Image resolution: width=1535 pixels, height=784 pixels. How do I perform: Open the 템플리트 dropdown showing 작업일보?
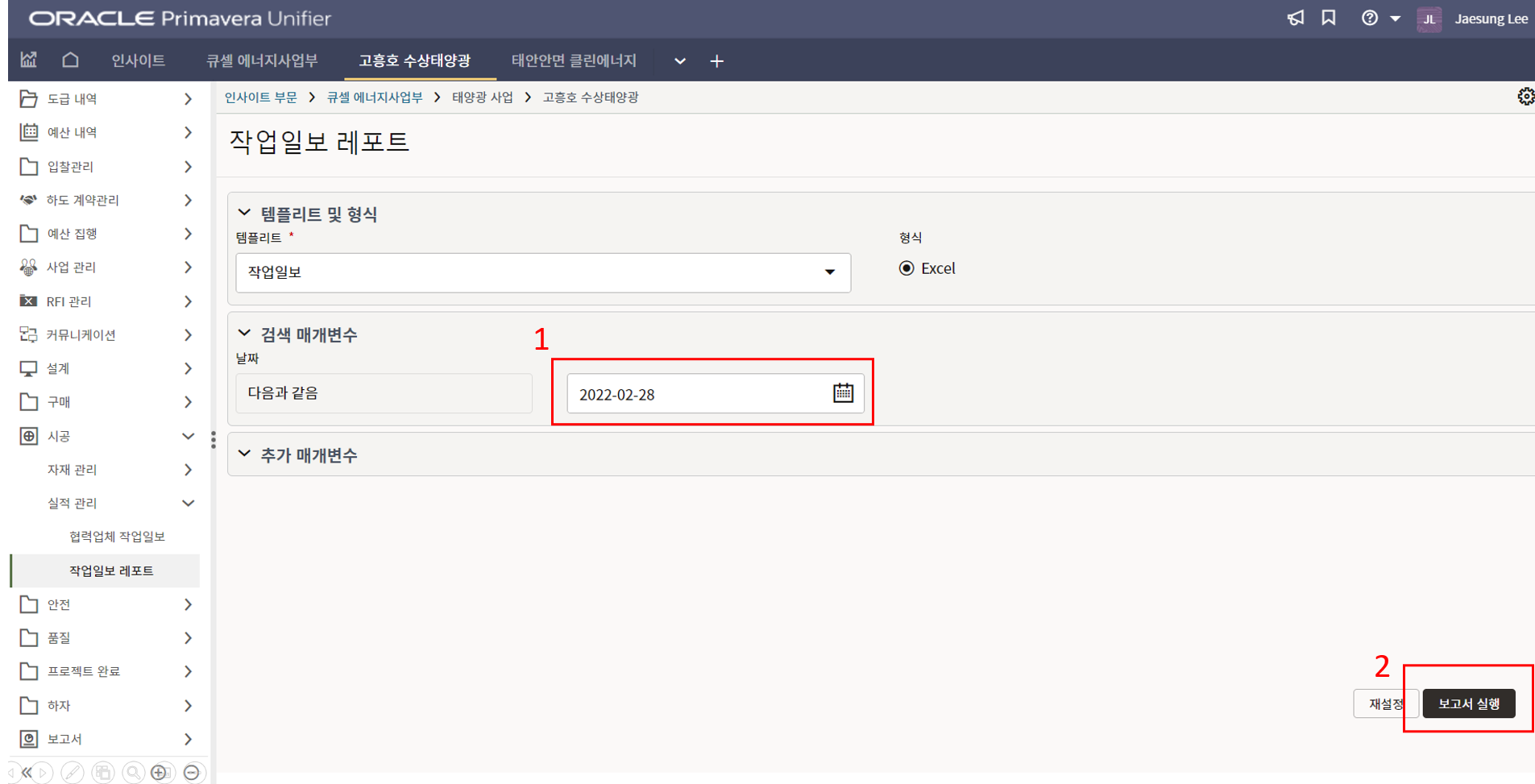[x=543, y=272]
